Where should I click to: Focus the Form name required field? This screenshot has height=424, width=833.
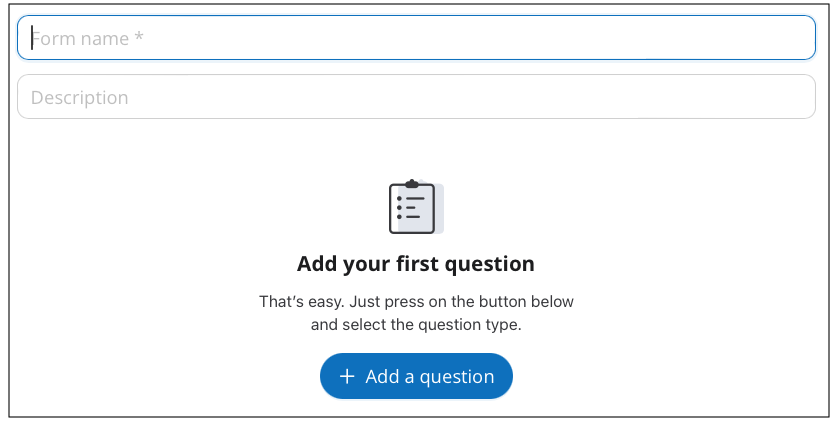(416, 38)
